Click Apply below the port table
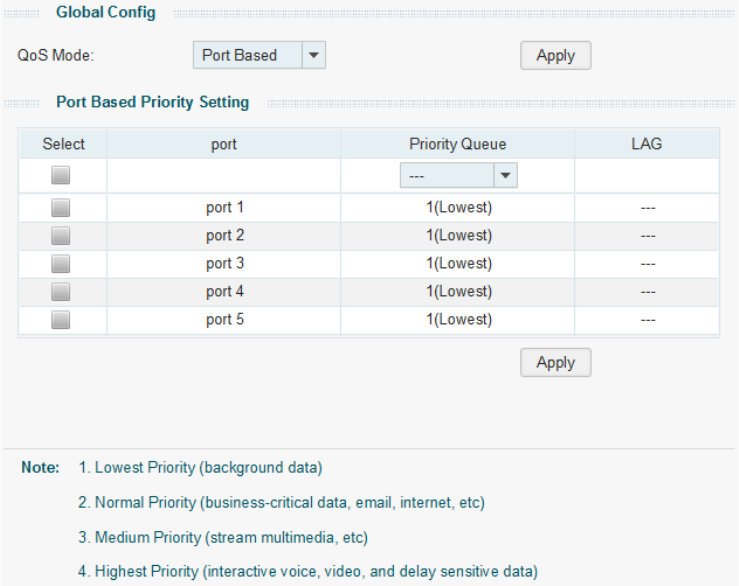The width and height of the screenshot is (739, 586). click(x=555, y=363)
